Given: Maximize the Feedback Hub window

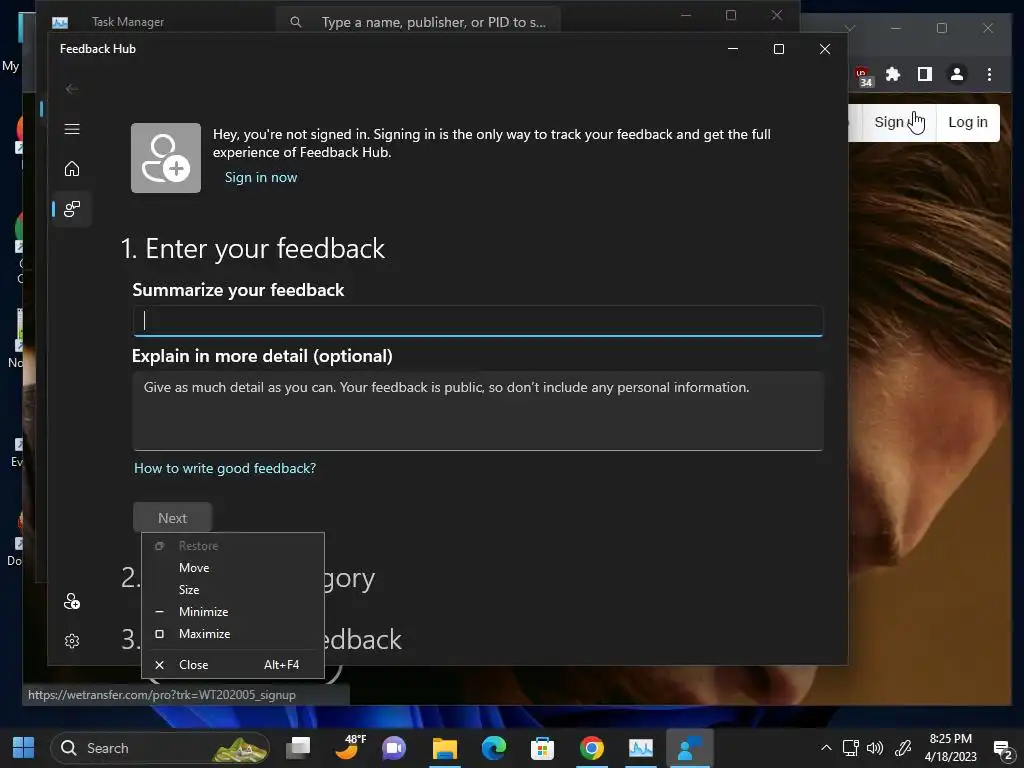Looking at the screenshot, I should [778, 49].
